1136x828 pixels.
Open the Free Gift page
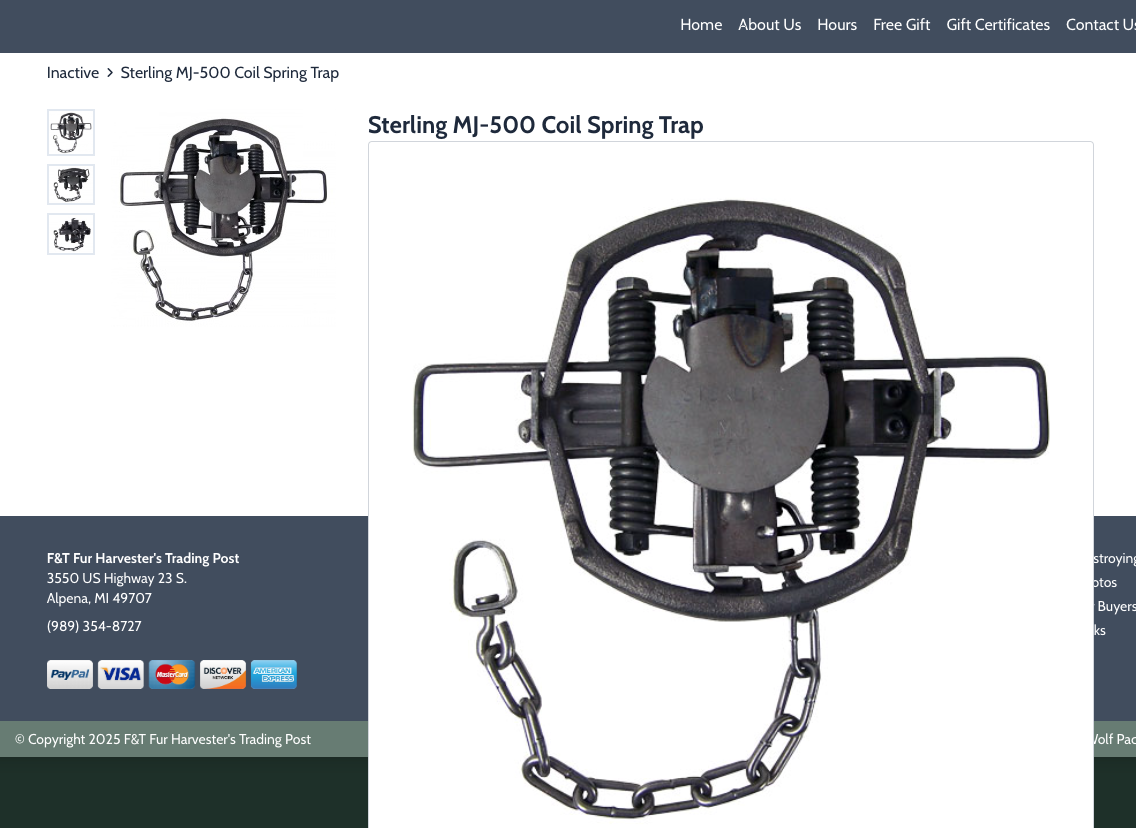pyautogui.click(x=901, y=25)
